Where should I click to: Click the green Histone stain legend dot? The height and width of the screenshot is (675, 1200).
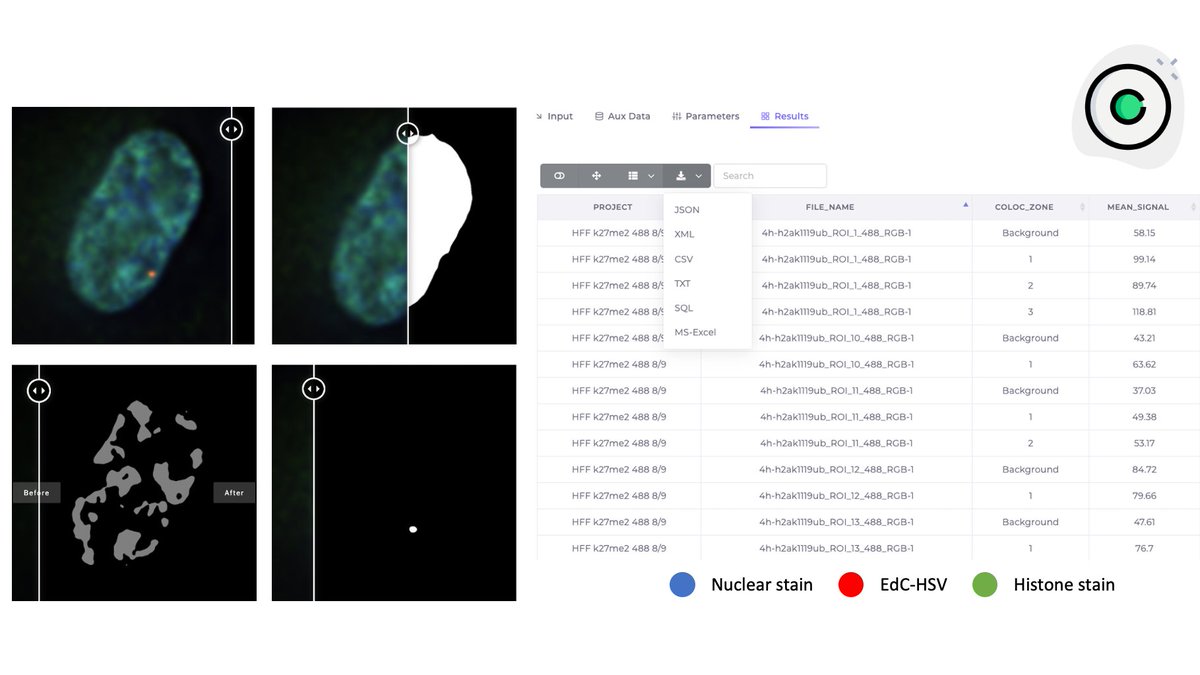coord(985,585)
